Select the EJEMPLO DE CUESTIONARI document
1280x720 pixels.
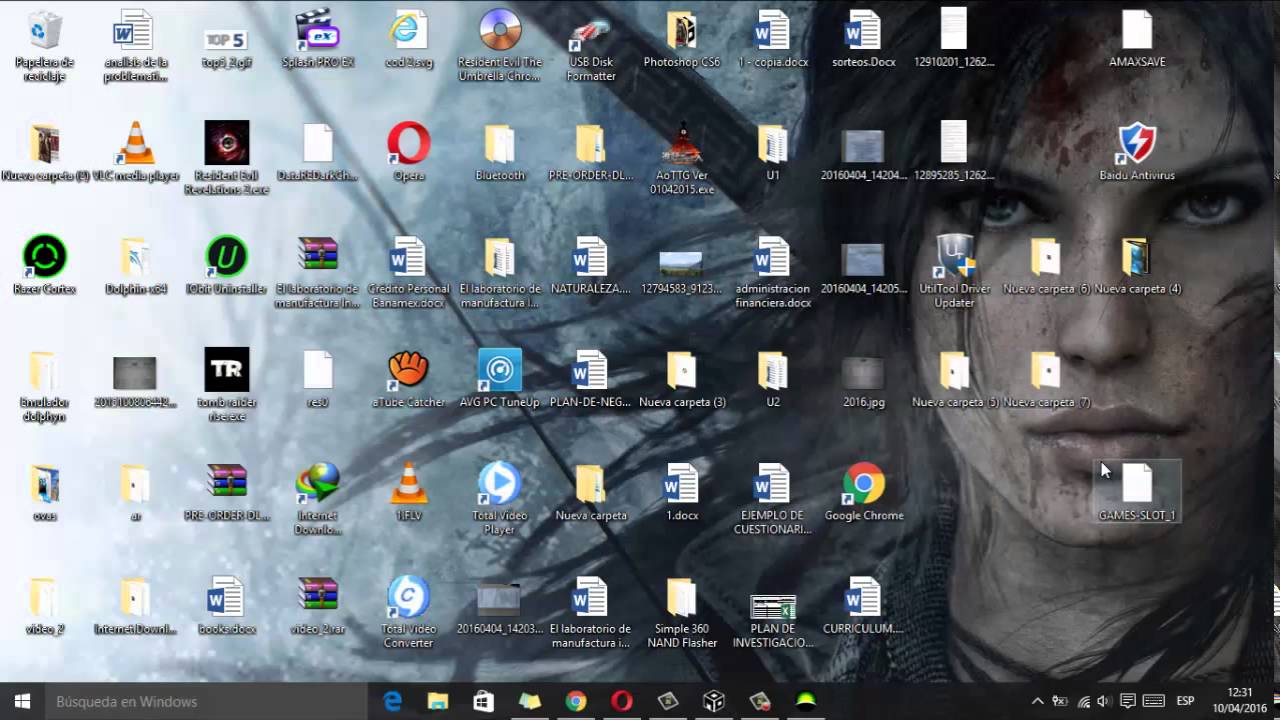773,499
